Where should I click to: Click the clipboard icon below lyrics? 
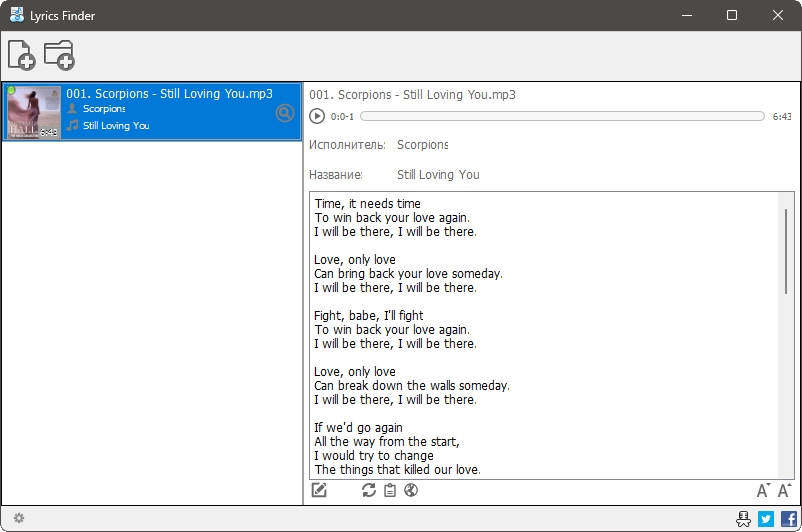pos(390,490)
